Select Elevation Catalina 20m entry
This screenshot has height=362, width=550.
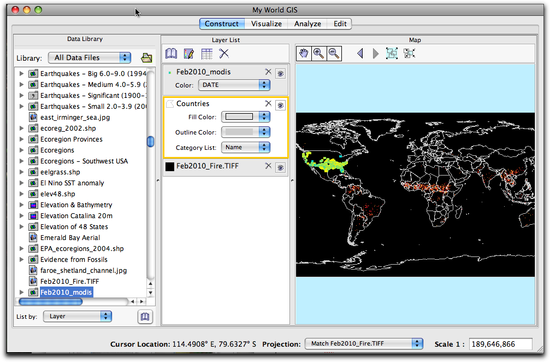tap(76, 216)
